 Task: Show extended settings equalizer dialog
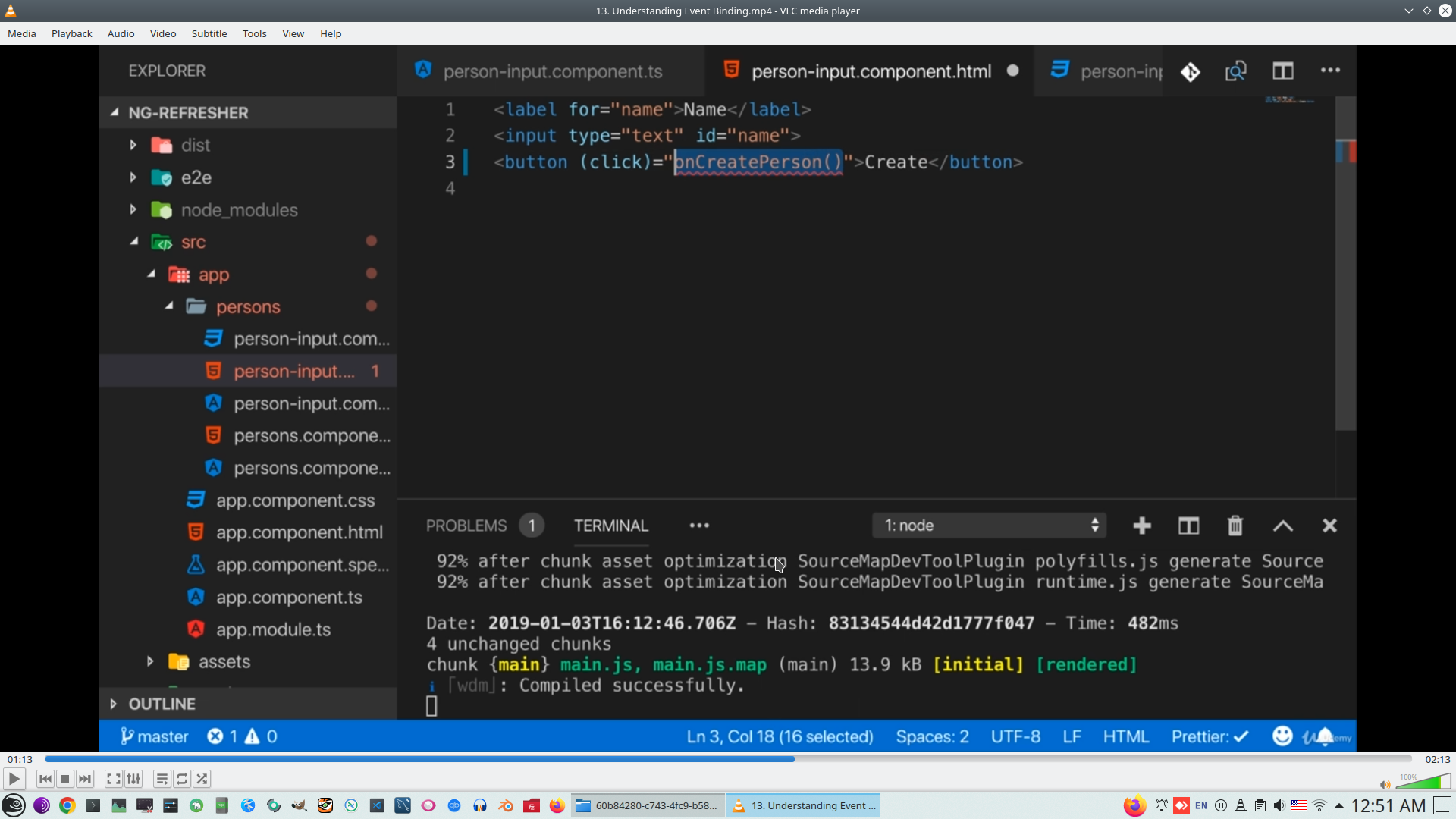(x=133, y=779)
